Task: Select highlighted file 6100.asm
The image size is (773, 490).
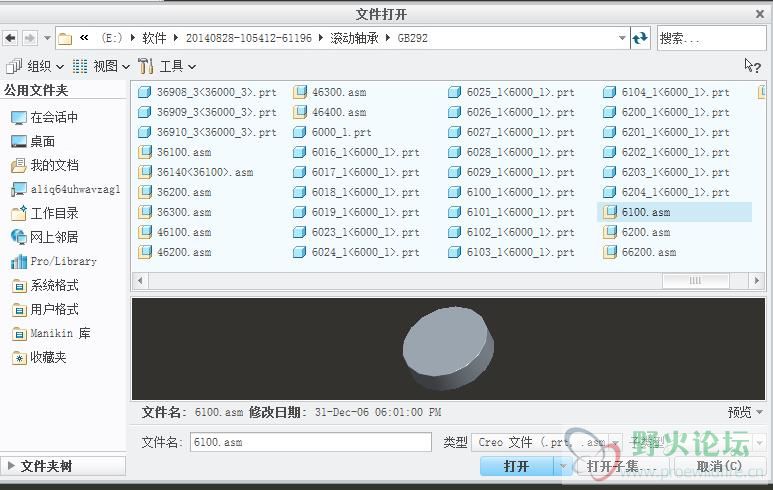Action: click(674, 212)
